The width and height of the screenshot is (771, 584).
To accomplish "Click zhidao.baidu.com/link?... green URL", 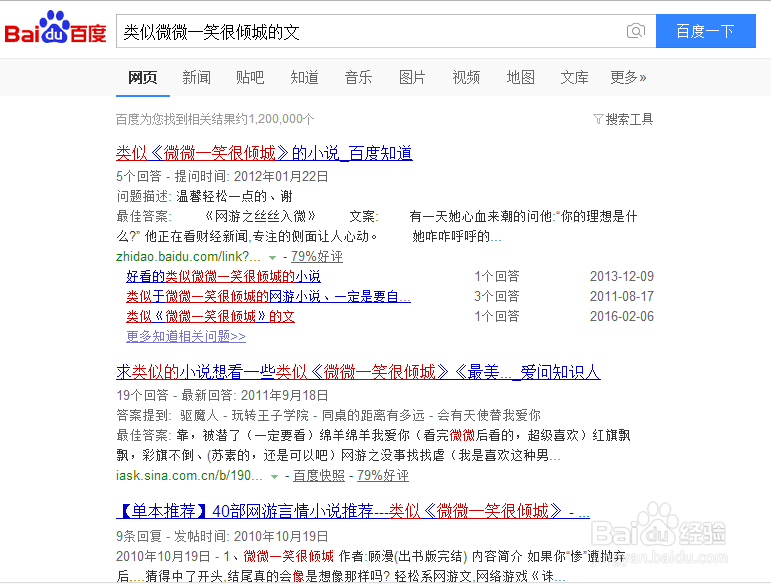I will point(188,256).
